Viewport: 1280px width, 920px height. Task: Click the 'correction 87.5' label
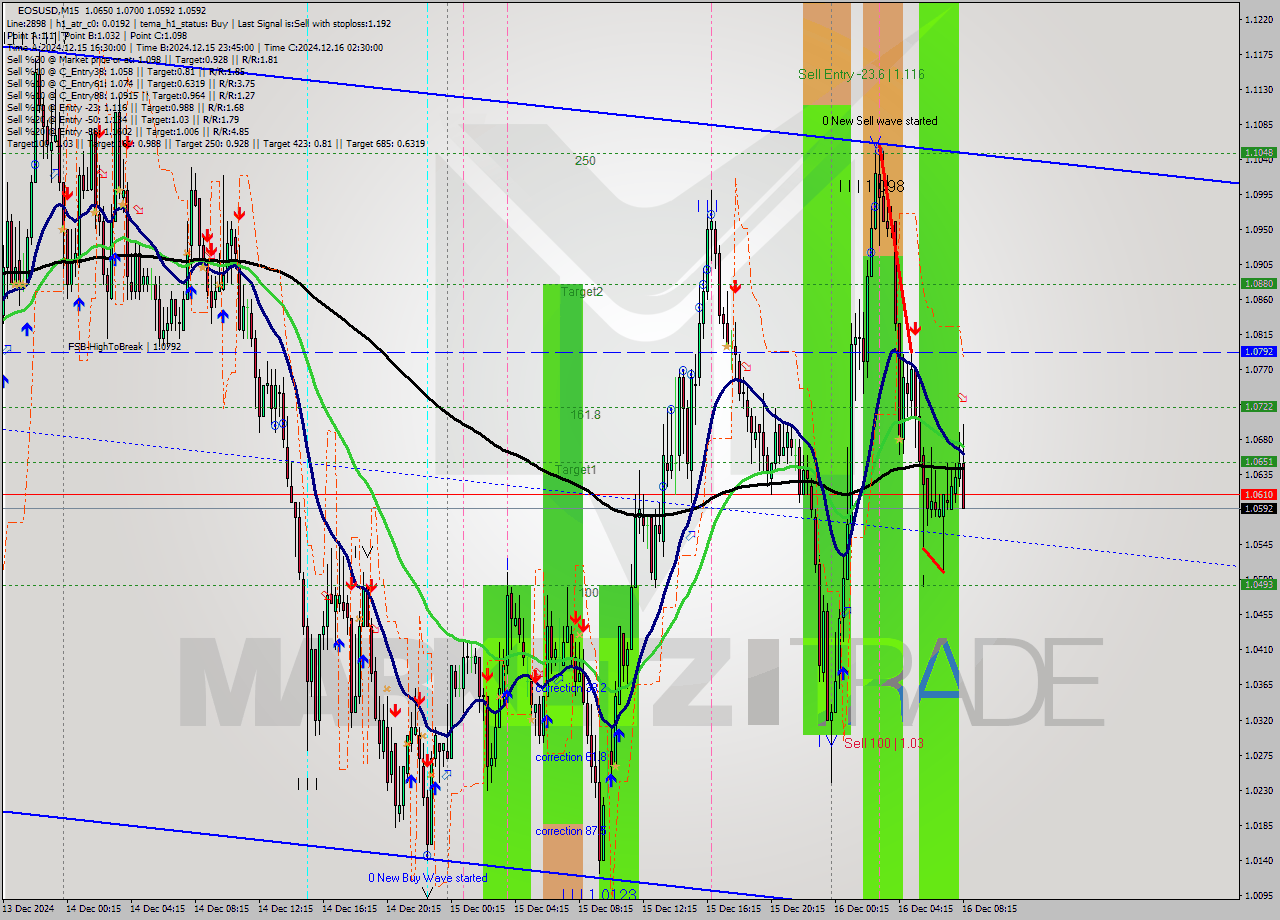point(570,831)
